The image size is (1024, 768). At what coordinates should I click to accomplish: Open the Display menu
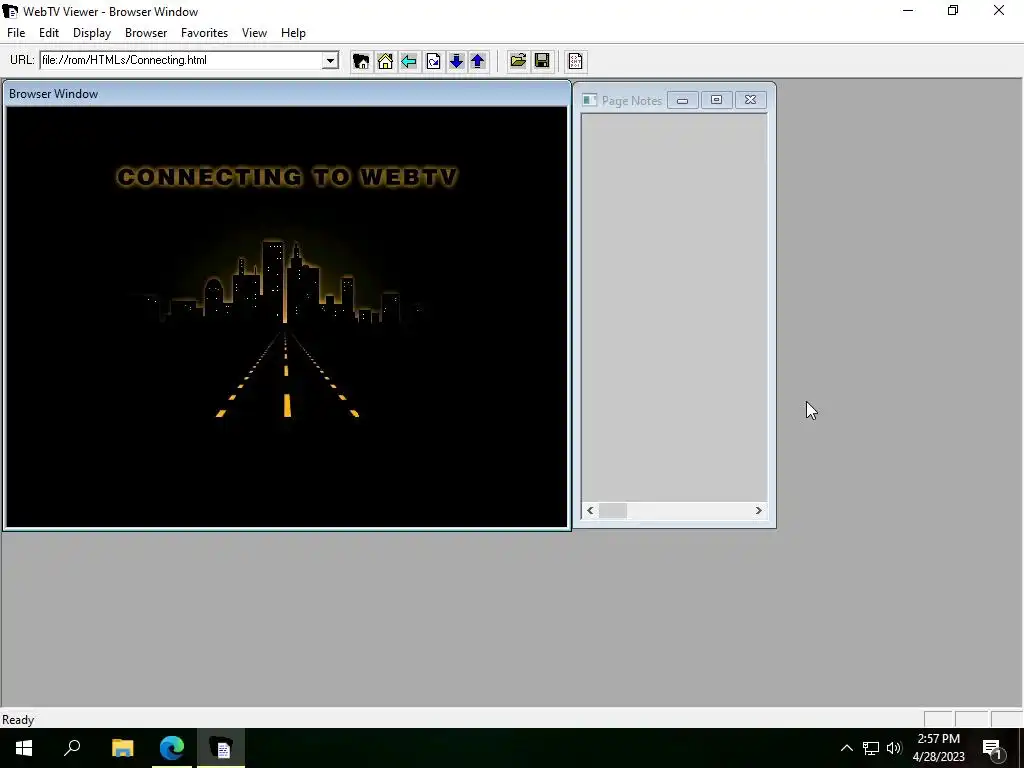(92, 33)
